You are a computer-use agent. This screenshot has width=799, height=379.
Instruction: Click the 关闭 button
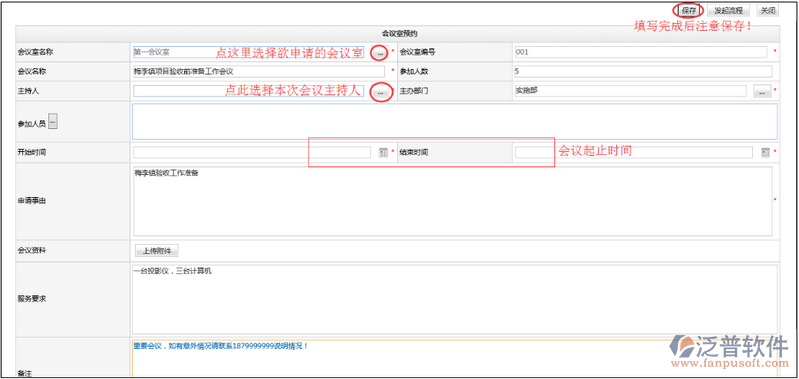pos(768,11)
